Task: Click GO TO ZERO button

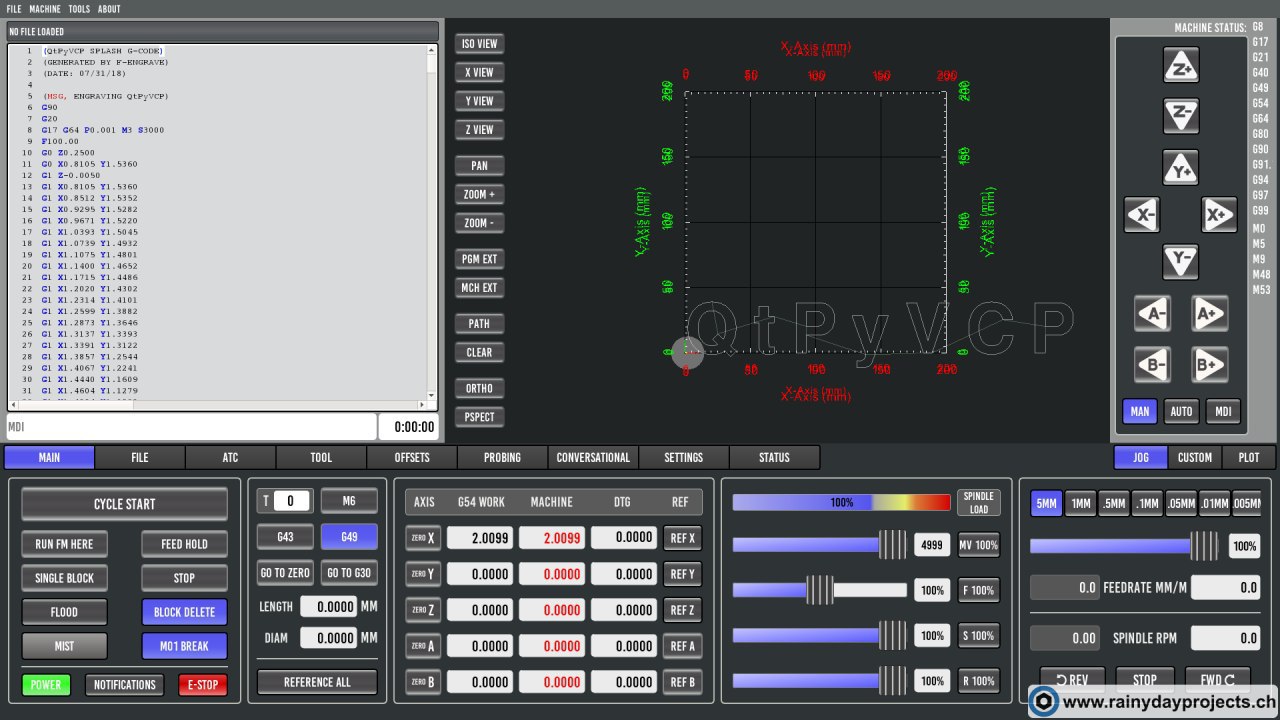Action: (285, 573)
